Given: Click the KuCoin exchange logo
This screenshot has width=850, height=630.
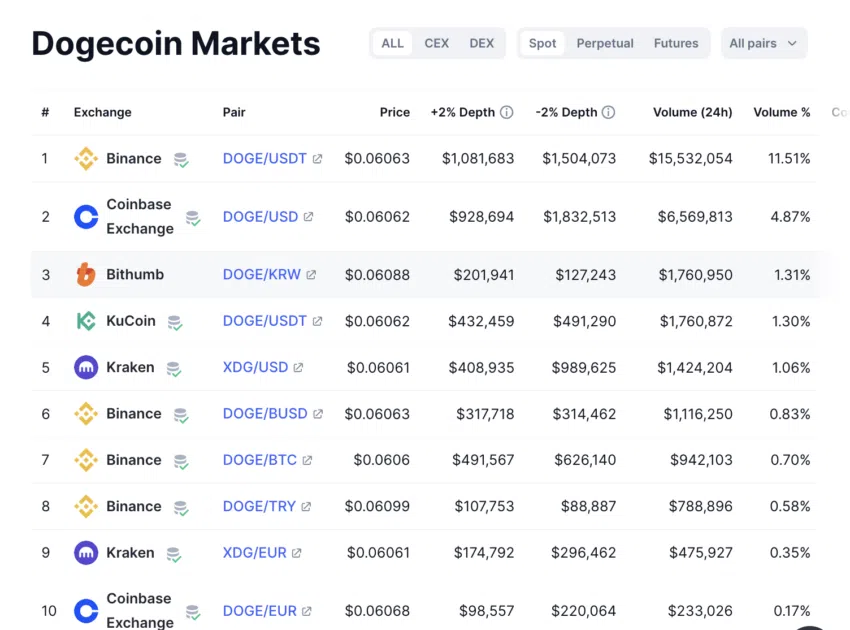Looking at the screenshot, I should [86, 321].
